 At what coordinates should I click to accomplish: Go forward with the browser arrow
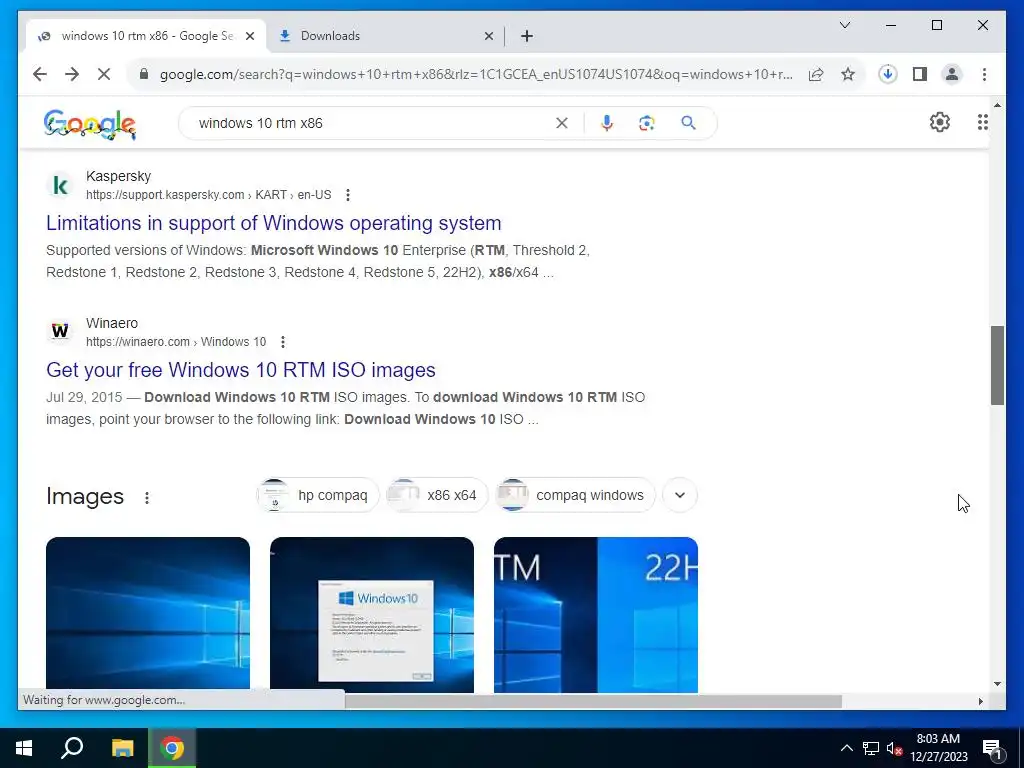click(x=72, y=74)
